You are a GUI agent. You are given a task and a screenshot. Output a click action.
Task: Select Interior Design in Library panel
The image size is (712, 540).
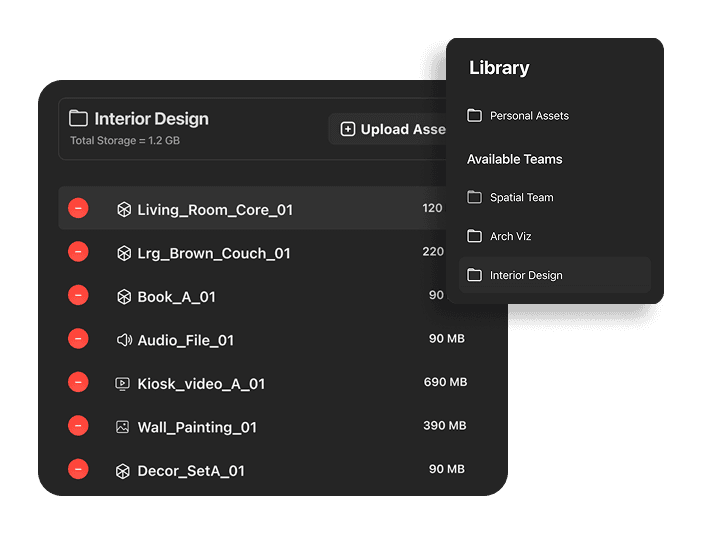click(554, 275)
